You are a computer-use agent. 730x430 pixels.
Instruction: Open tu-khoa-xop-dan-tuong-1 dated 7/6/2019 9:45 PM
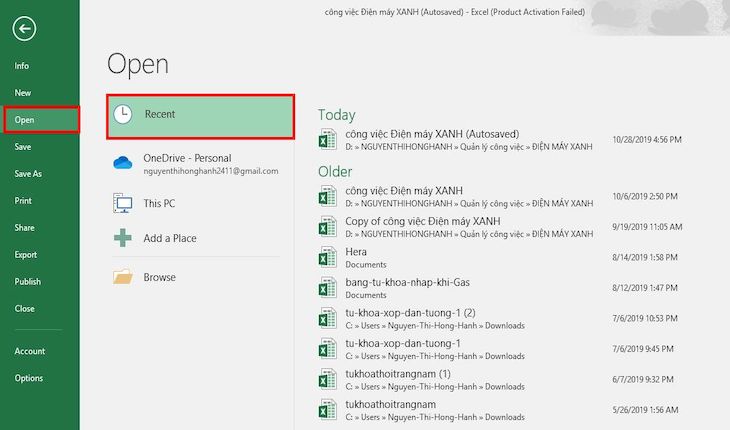[x=403, y=343]
